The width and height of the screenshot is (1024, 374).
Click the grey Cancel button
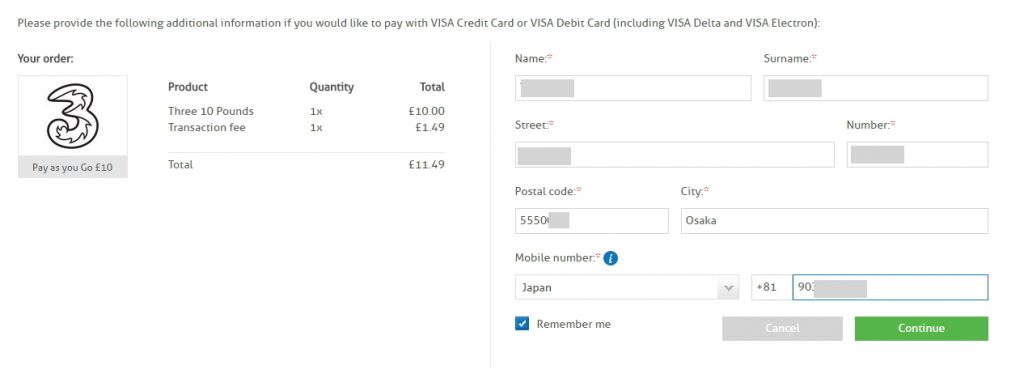point(782,328)
